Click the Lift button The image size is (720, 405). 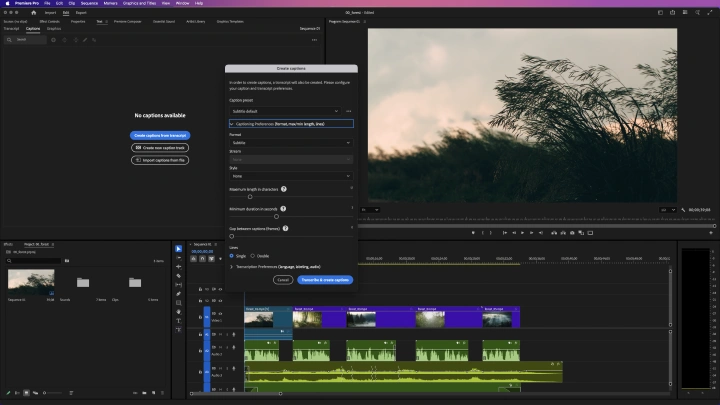coord(554,233)
